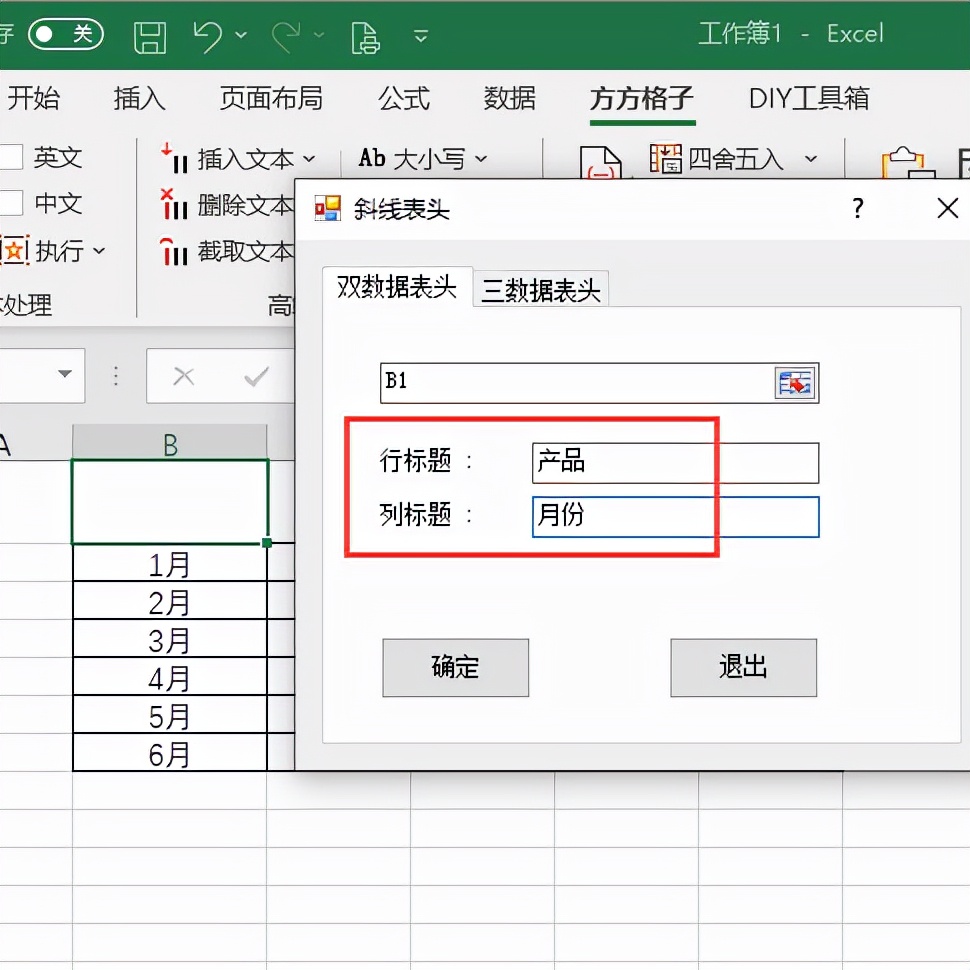Click the range picker icon beside B1 field

793,382
